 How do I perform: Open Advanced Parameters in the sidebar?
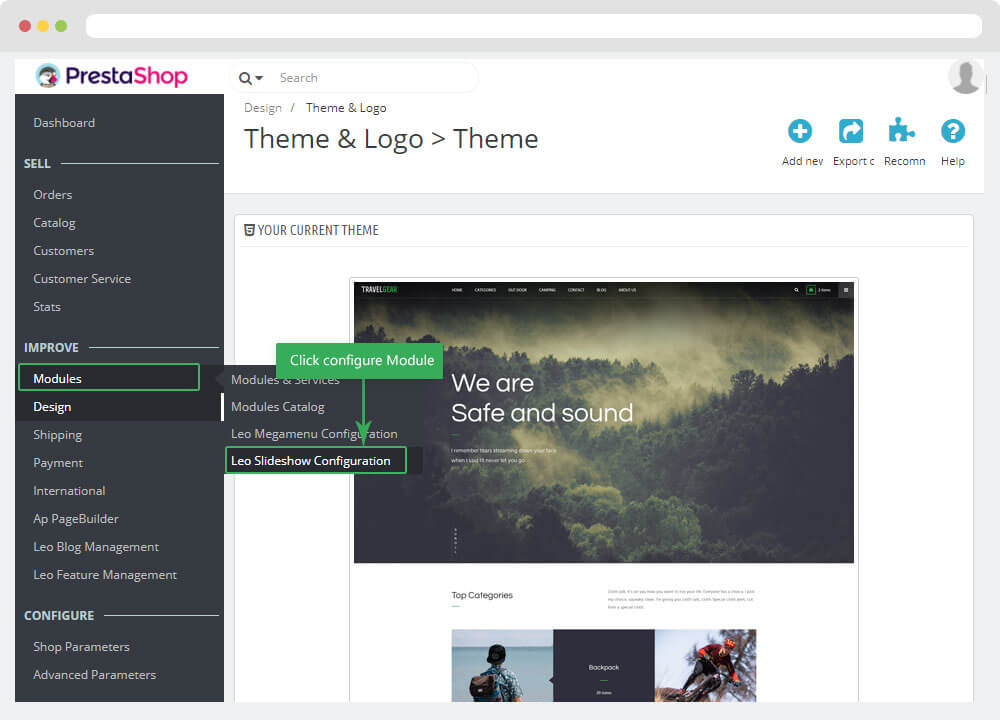click(95, 675)
